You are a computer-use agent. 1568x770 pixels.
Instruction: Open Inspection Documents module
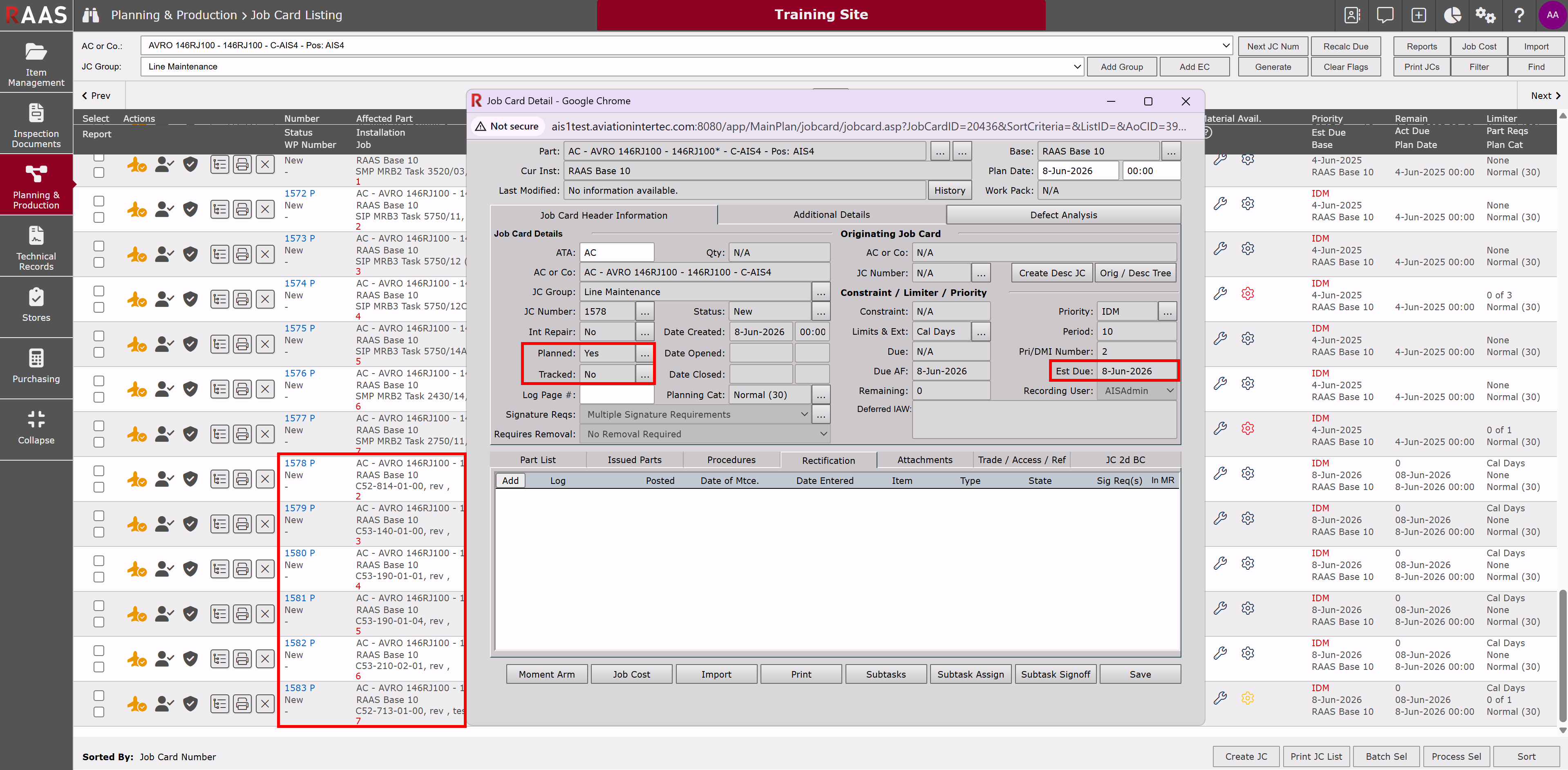point(36,124)
